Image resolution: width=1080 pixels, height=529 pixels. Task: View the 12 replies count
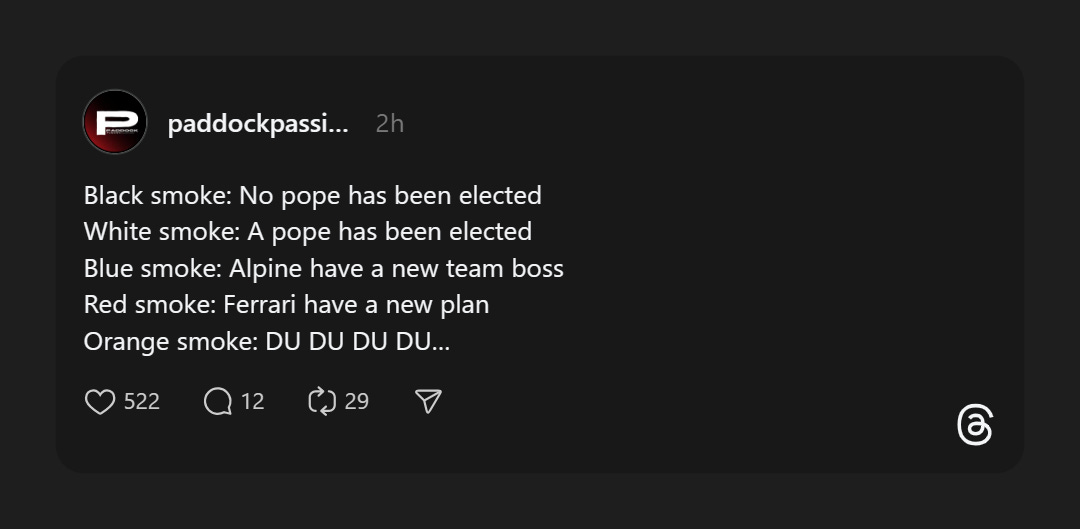(253, 402)
